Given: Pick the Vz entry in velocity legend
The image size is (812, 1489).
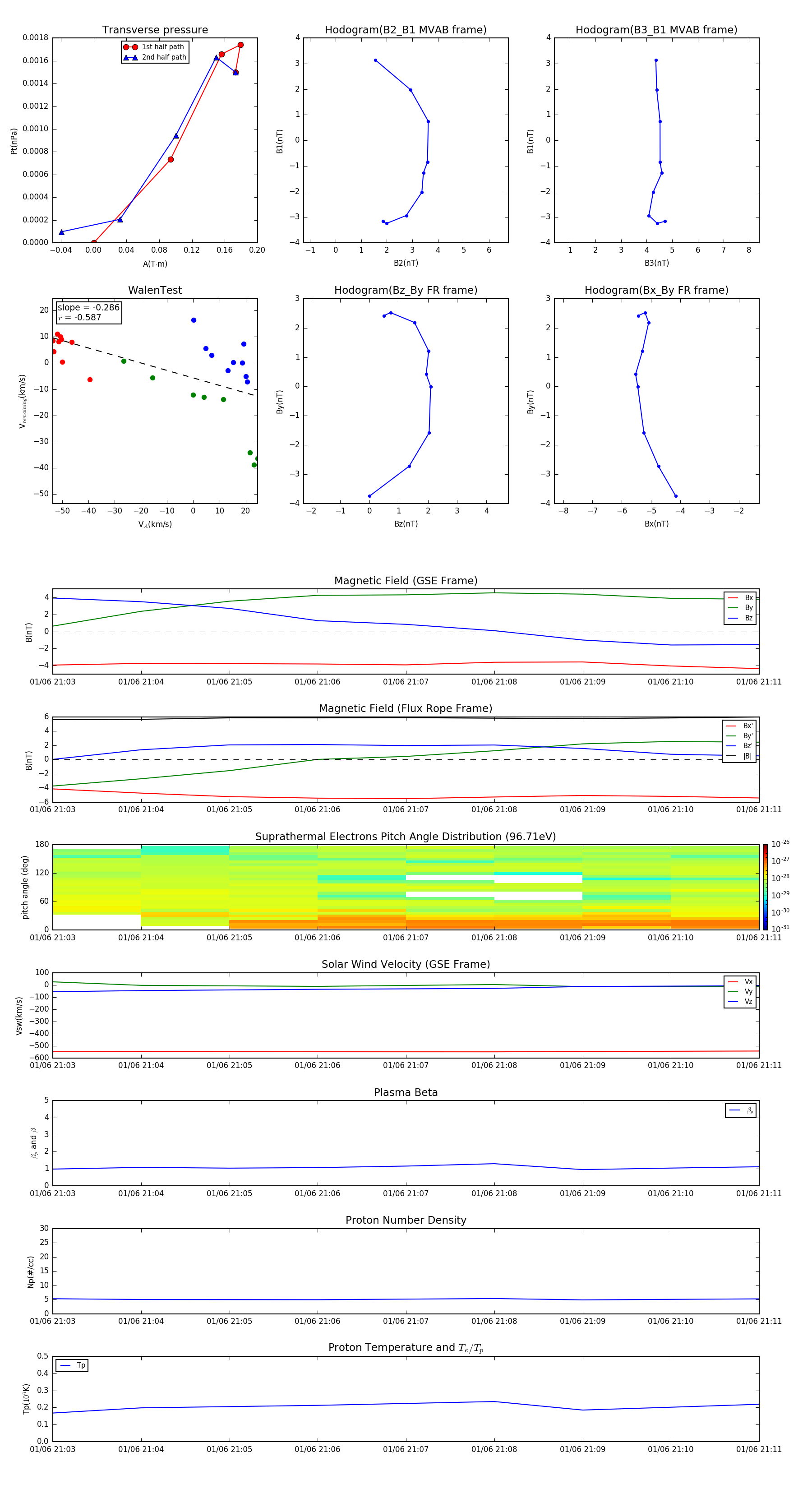Looking at the screenshot, I should (740, 1001).
